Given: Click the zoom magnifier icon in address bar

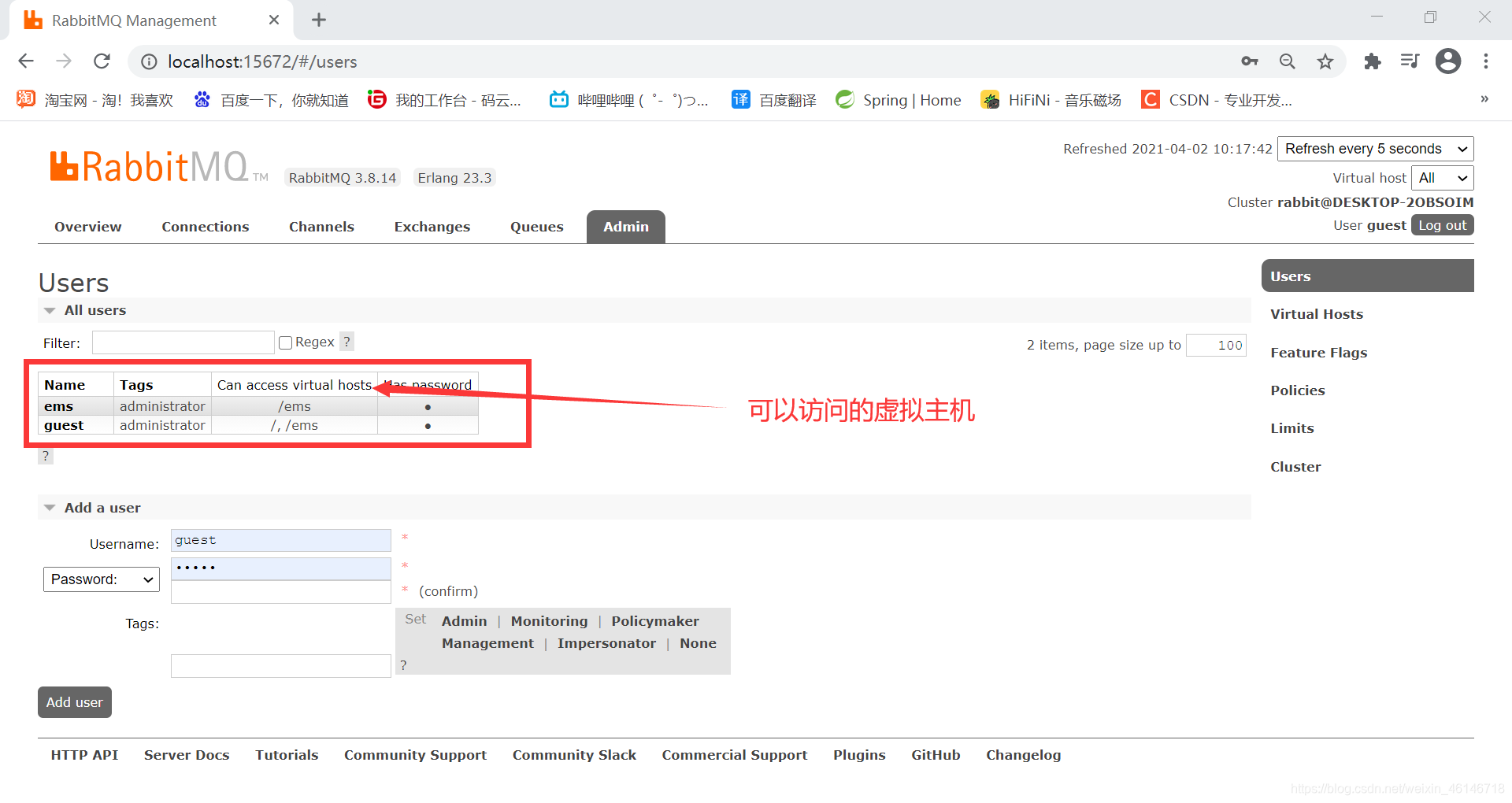Looking at the screenshot, I should pos(1288,61).
